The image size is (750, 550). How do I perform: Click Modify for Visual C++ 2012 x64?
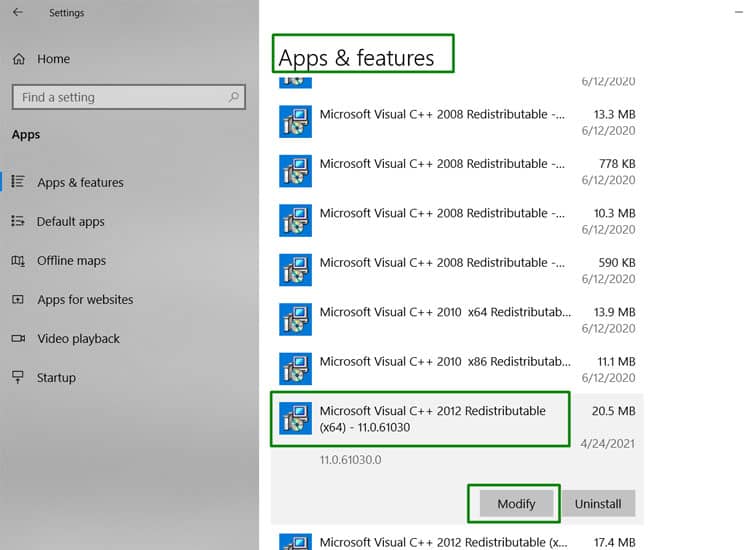click(x=516, y=504)
